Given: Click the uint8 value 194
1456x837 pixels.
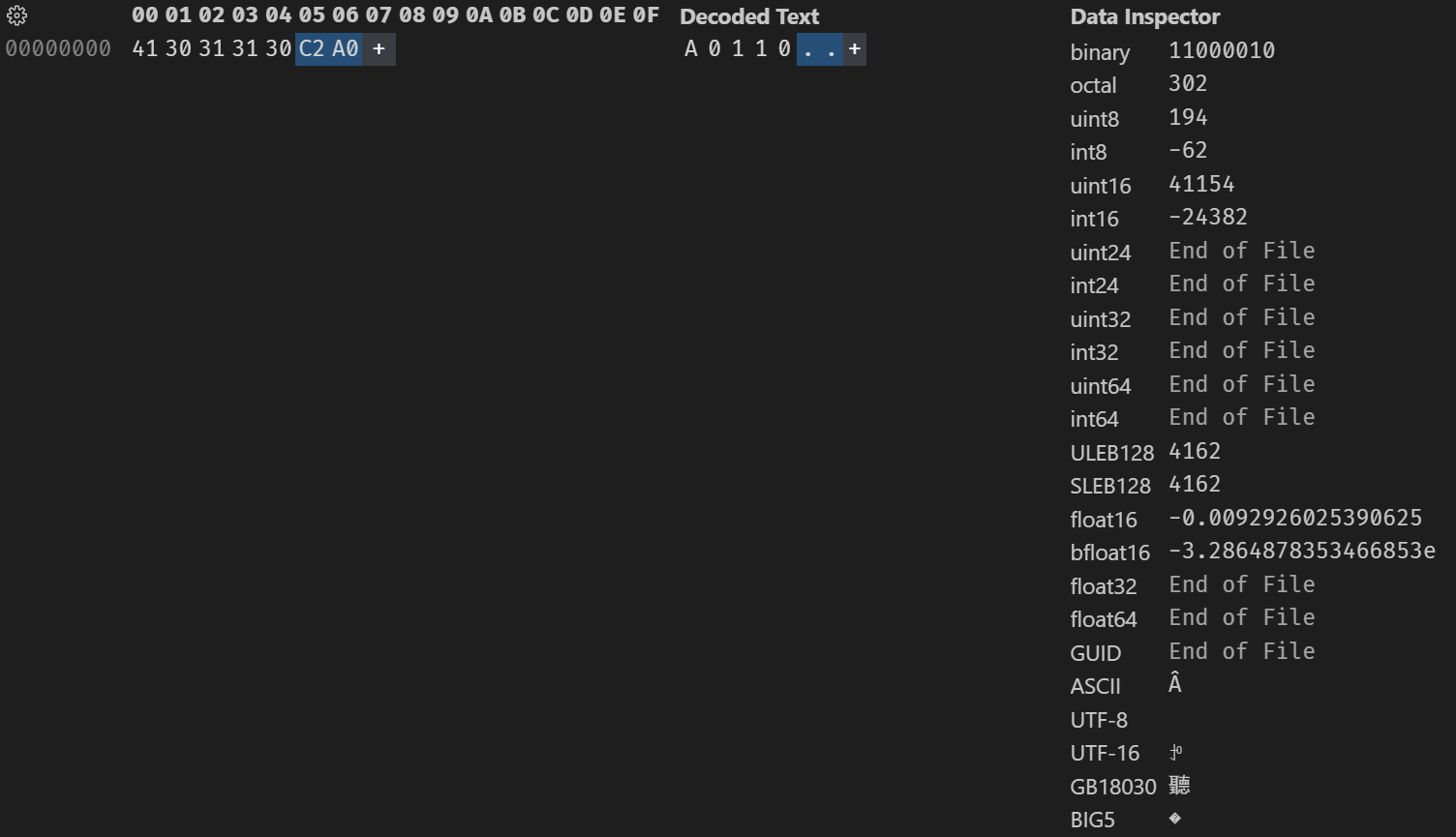Looking at the screenshot, I should click(1188, 117).
